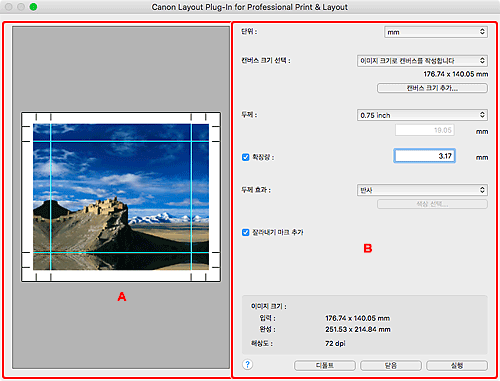Click the 입력 size value 176.74 x 140.05 mm
This screenshot has height=381, width=500.
click(357, 318)
